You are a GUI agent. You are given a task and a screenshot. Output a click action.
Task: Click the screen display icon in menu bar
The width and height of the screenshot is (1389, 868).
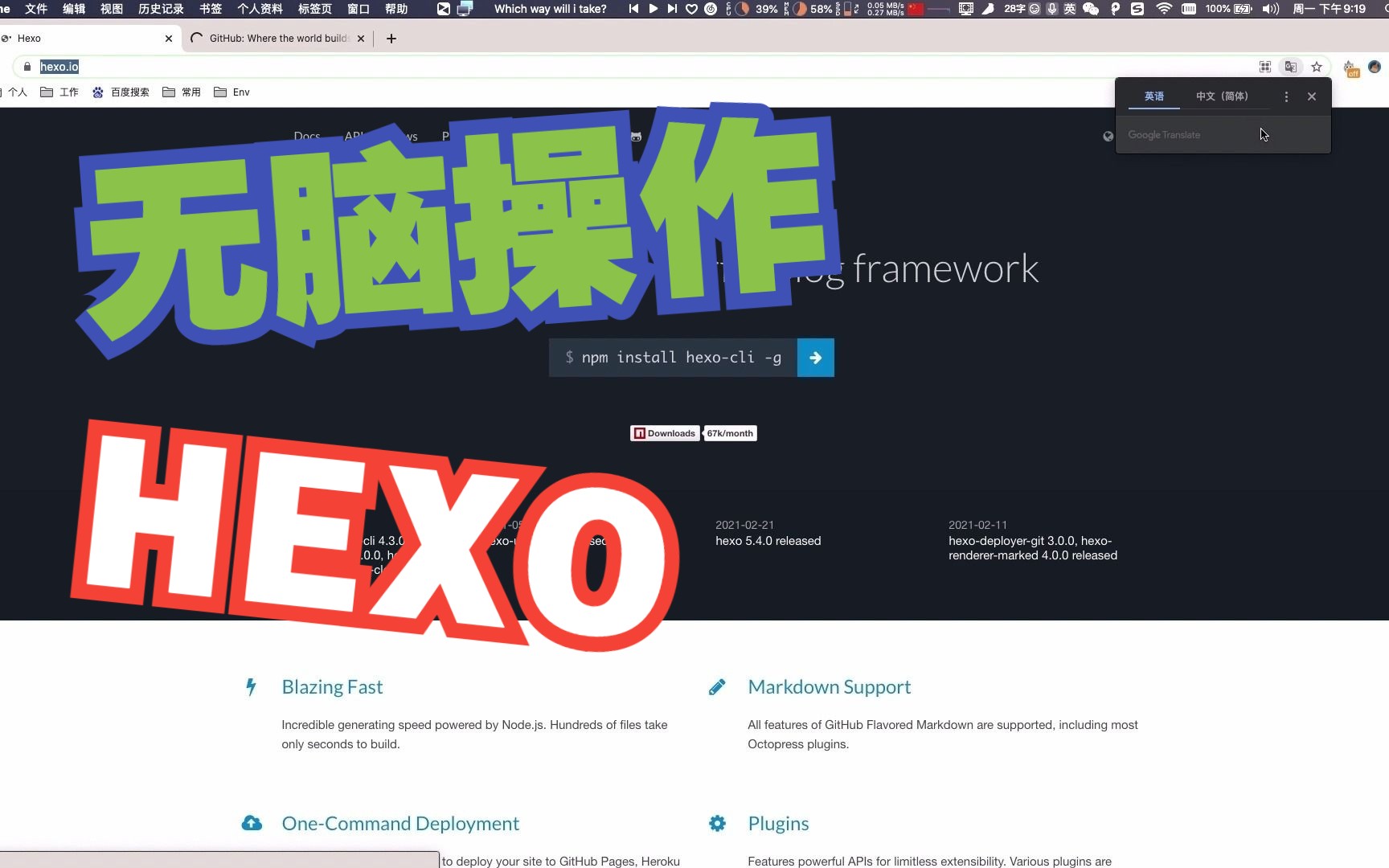click(966, 9)
